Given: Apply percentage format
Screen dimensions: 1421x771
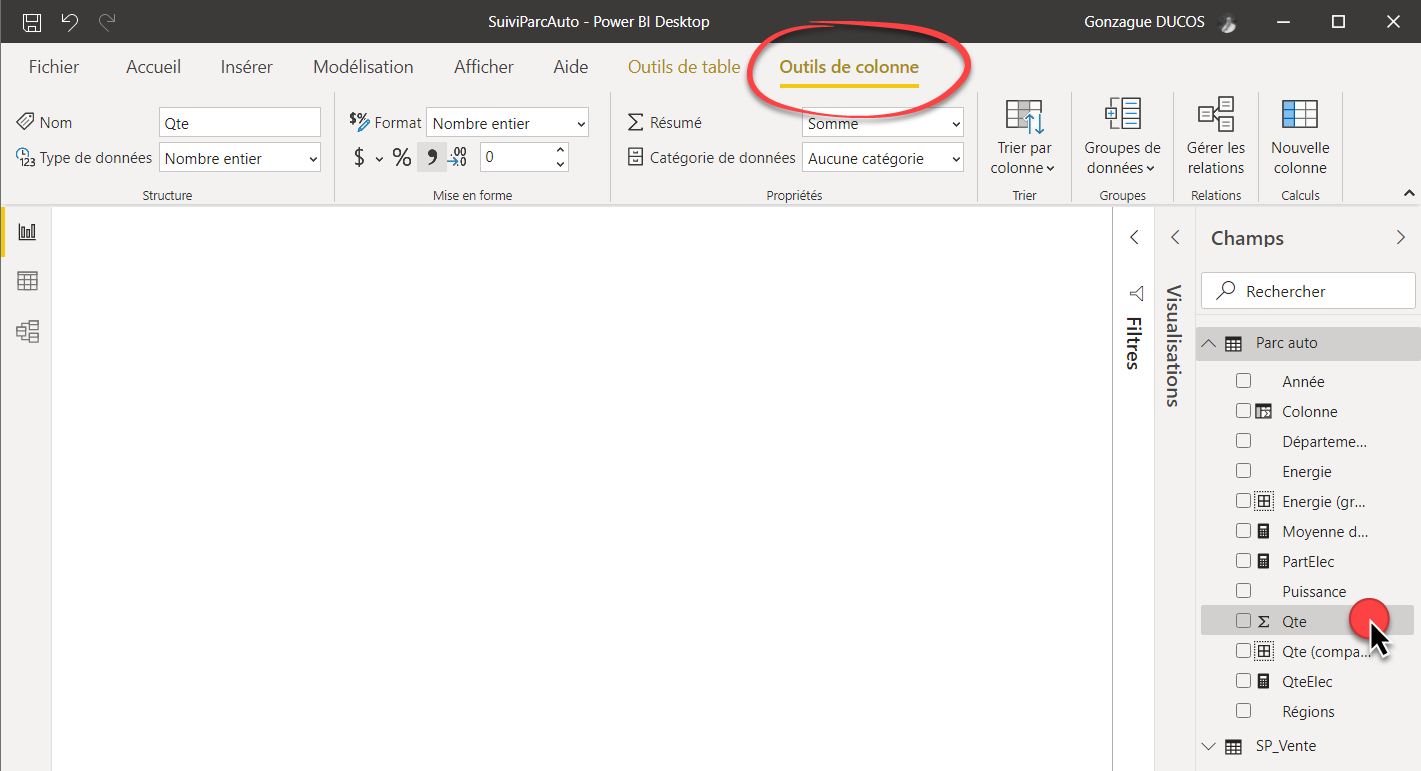Looking at the screenshot, I should pos(401,157).
